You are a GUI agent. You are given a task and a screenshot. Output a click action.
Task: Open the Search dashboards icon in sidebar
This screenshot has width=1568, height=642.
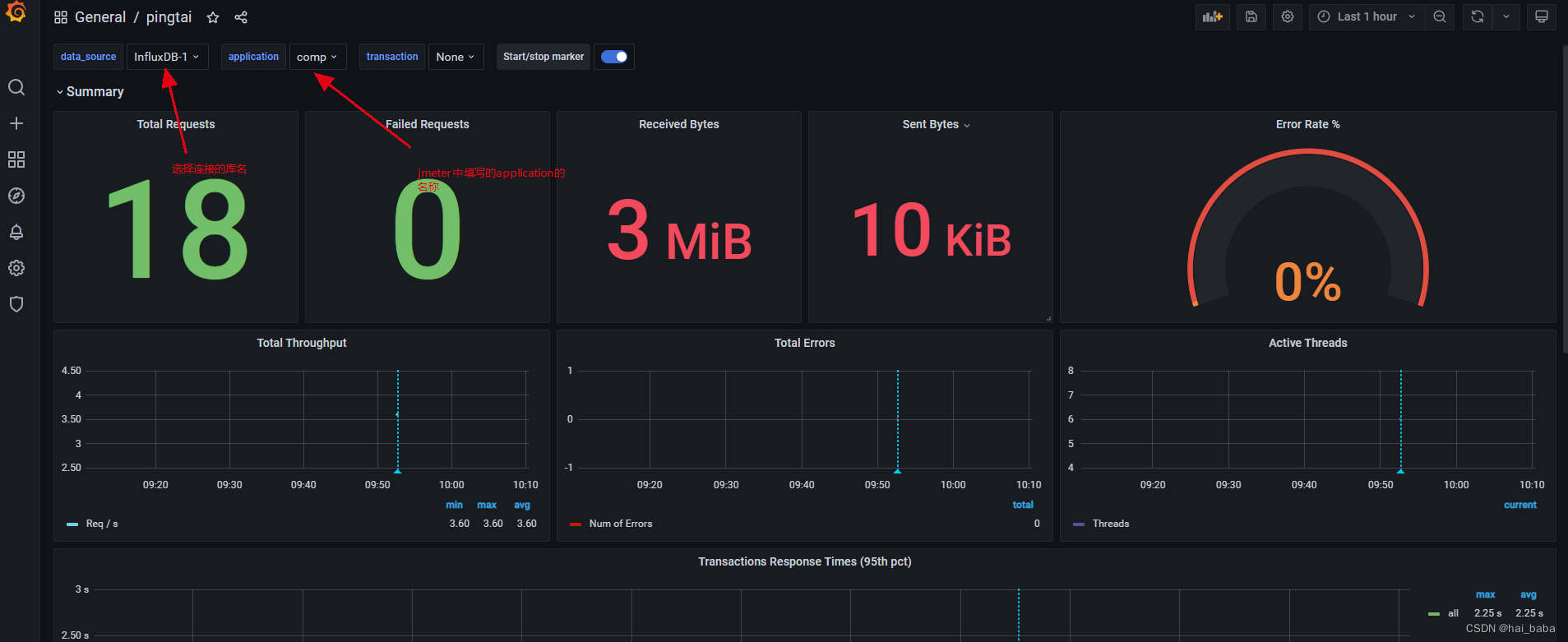click(x=16, y=87)
